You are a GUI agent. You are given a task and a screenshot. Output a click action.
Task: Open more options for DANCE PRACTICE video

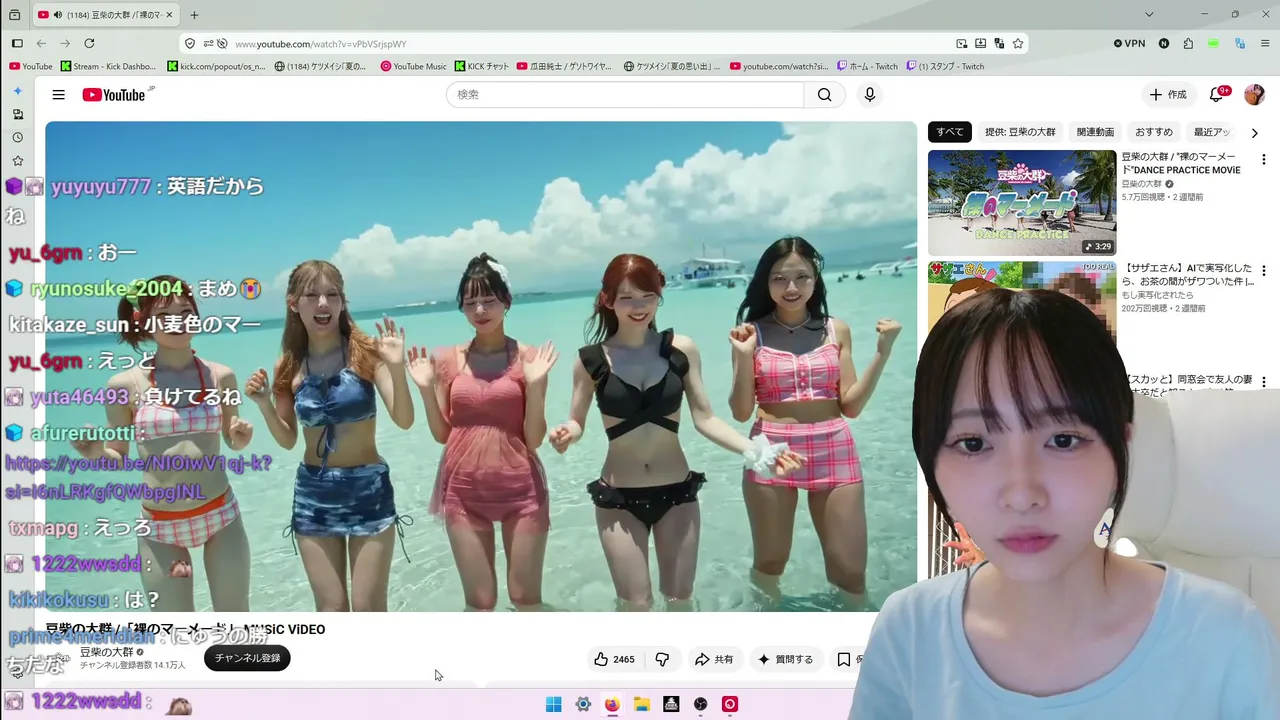tap(1263, 160)
